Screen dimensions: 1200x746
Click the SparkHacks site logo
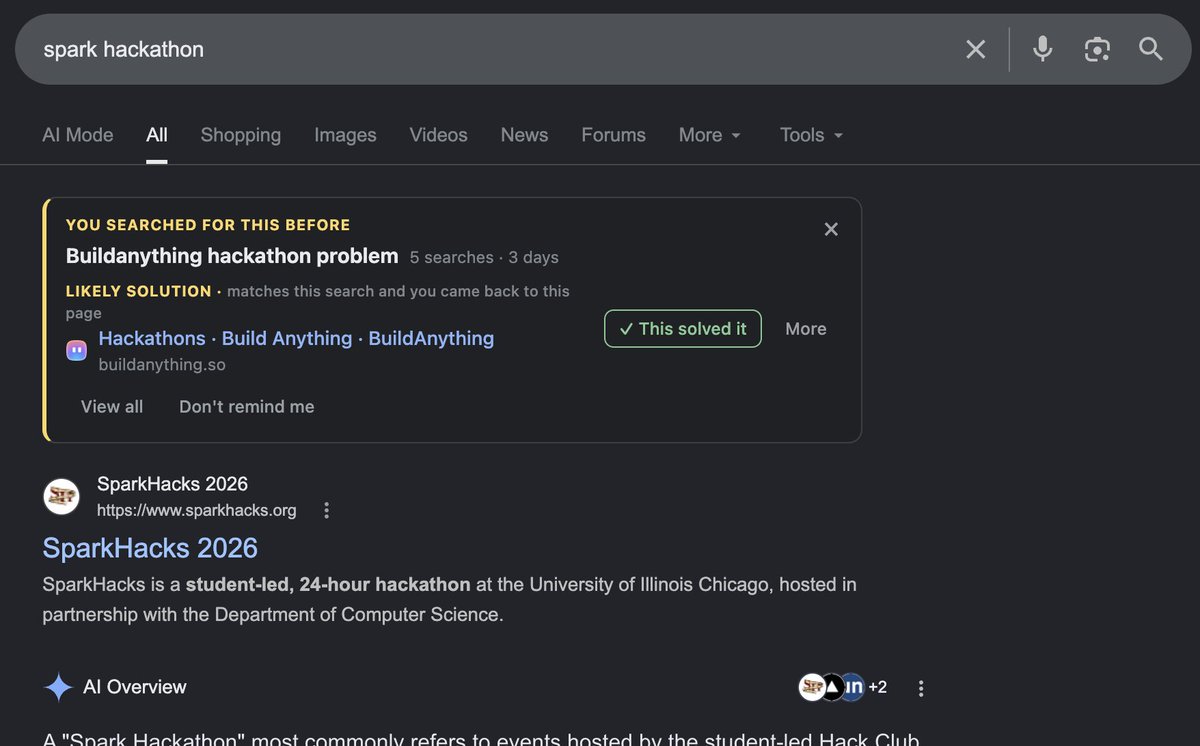click(x=62, y=496)
